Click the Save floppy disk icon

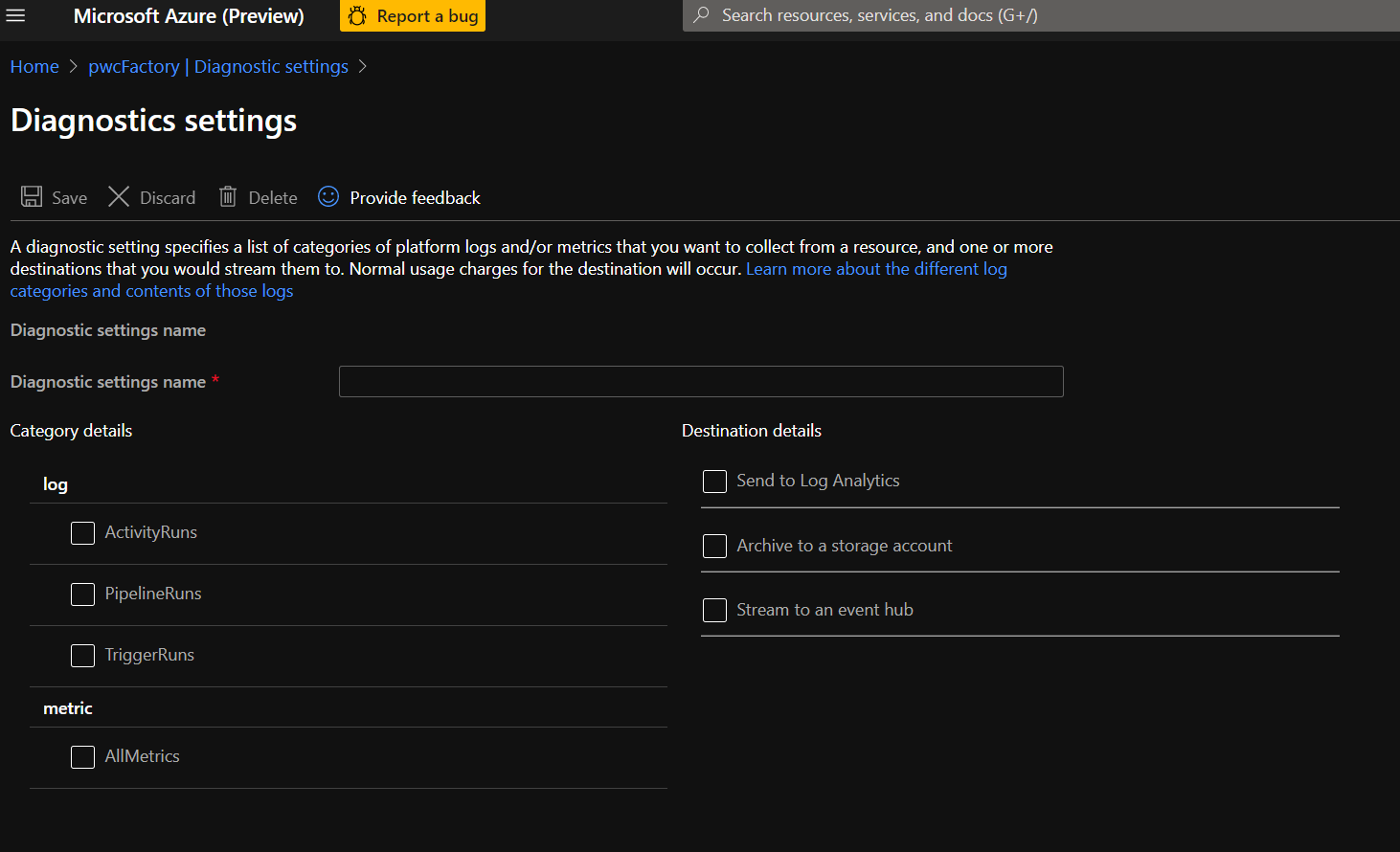coord(32,197)
